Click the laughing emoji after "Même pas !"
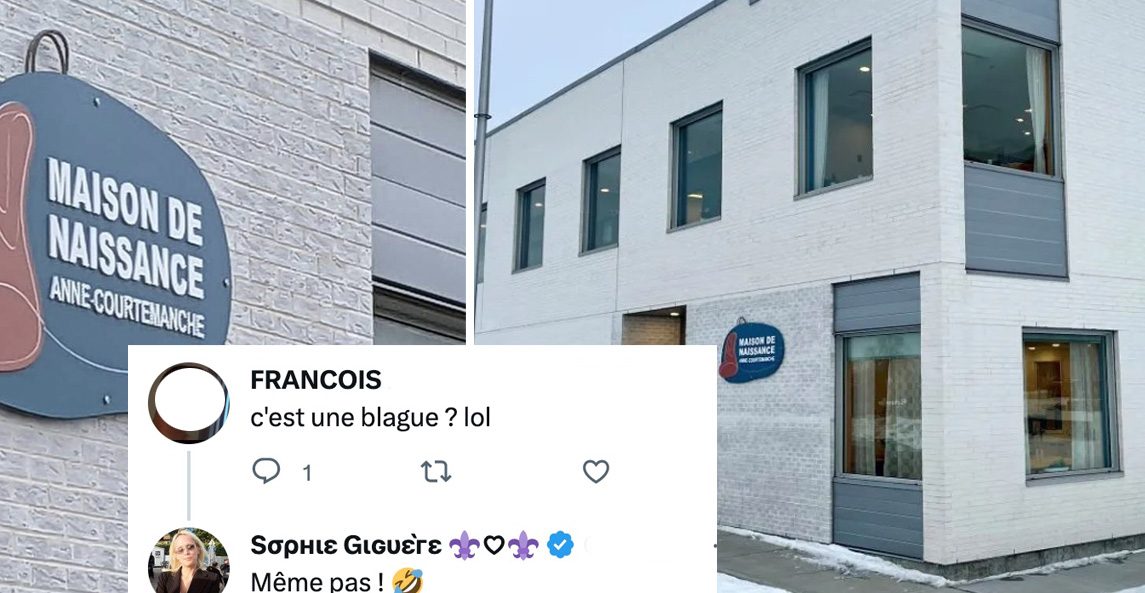 click(407, 581)
